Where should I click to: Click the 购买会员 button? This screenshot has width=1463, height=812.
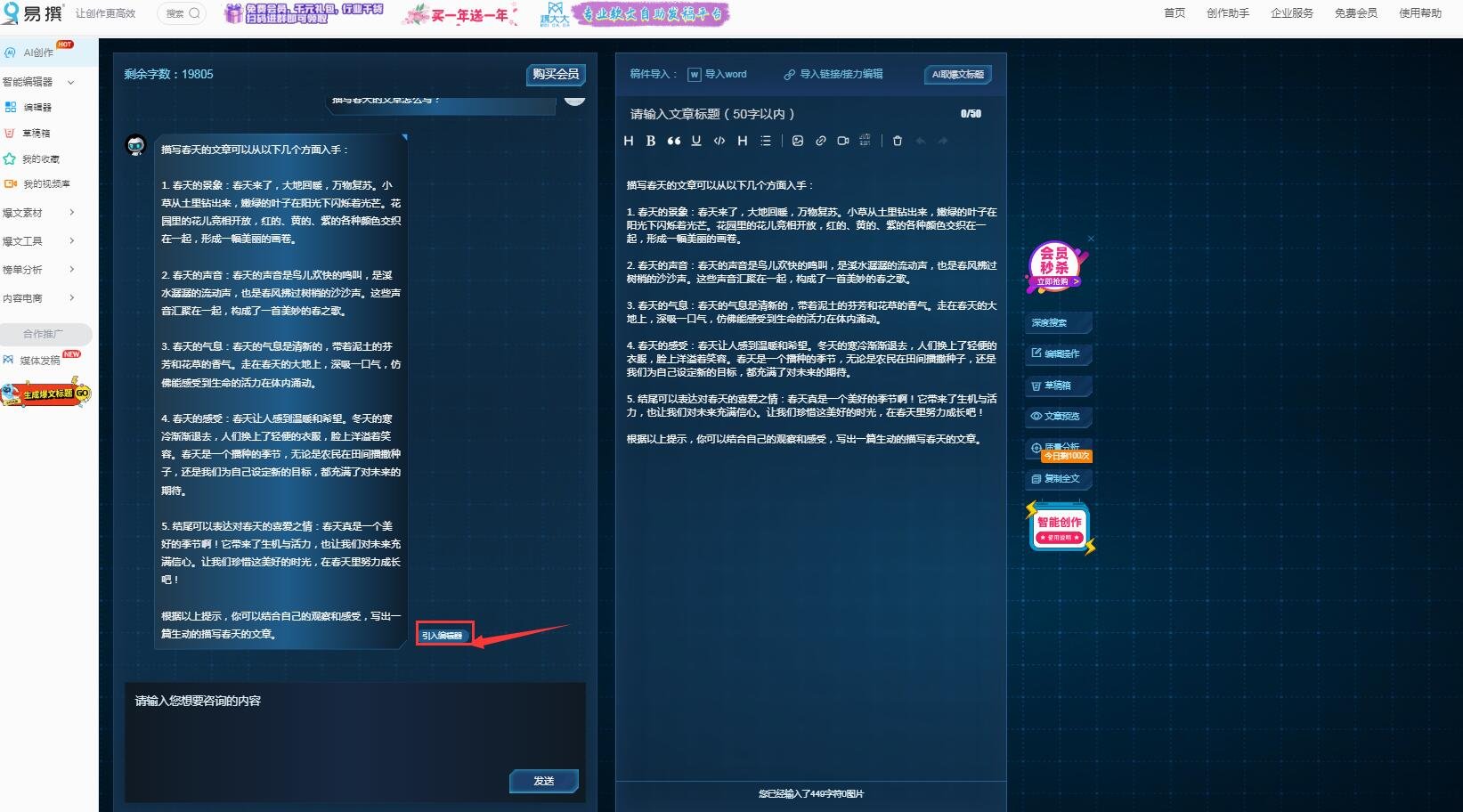556,75
